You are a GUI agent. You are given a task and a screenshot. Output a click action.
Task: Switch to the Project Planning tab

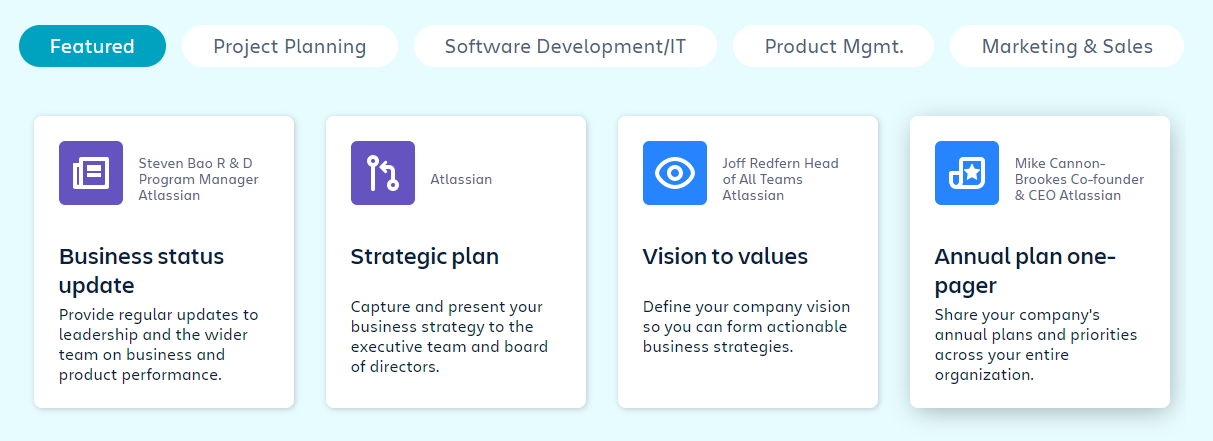pos(290,46)
